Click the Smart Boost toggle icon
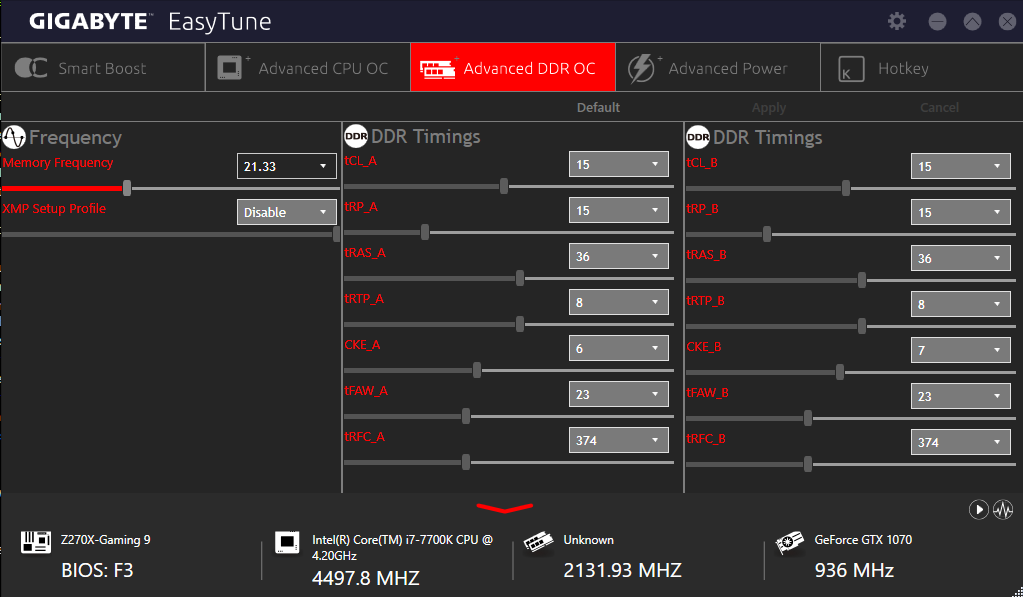Viewport: 1023px width, 597px height. click(31, 68)
